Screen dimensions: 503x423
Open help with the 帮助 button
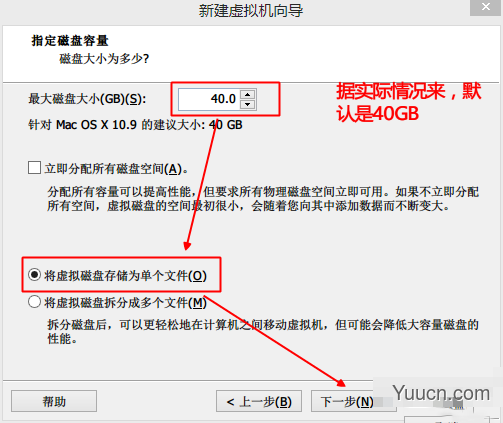tap(54, 401)
